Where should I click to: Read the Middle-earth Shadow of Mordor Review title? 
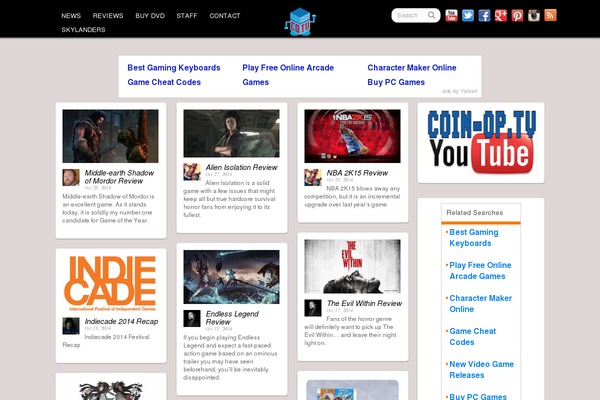[119, 177]
